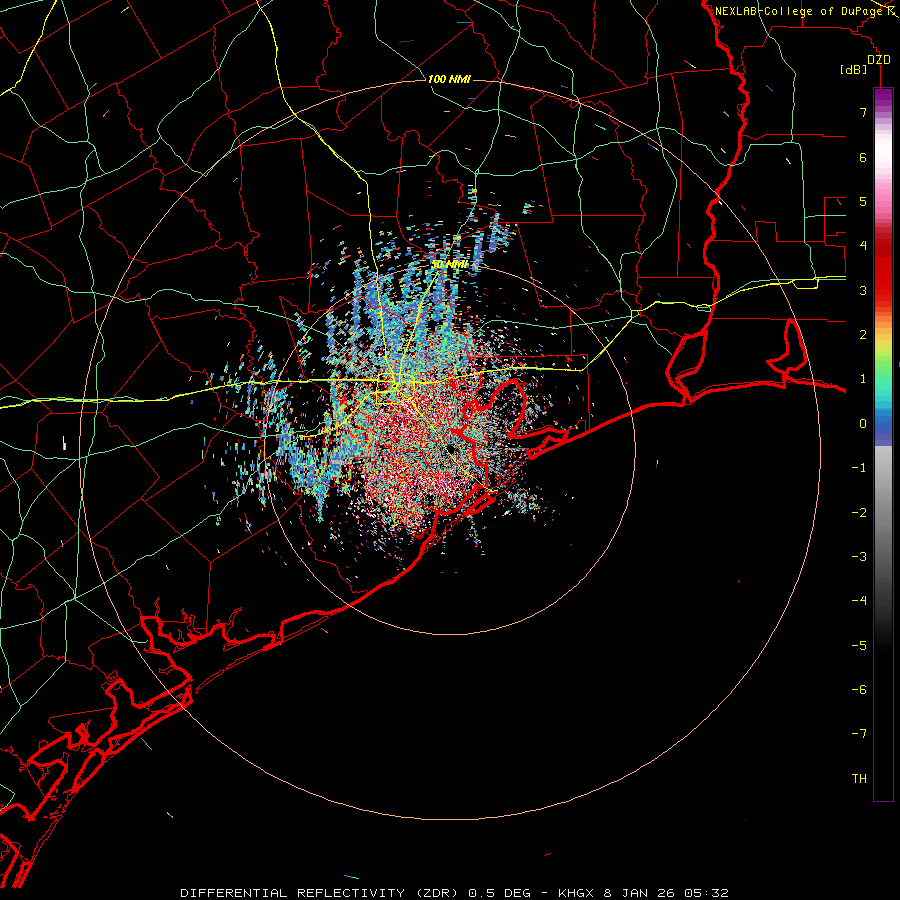Image resolution: width=900 pixels, height=900 pixels.
Task: Select the -5 value on the scale
Action: (x=859, y=646)
